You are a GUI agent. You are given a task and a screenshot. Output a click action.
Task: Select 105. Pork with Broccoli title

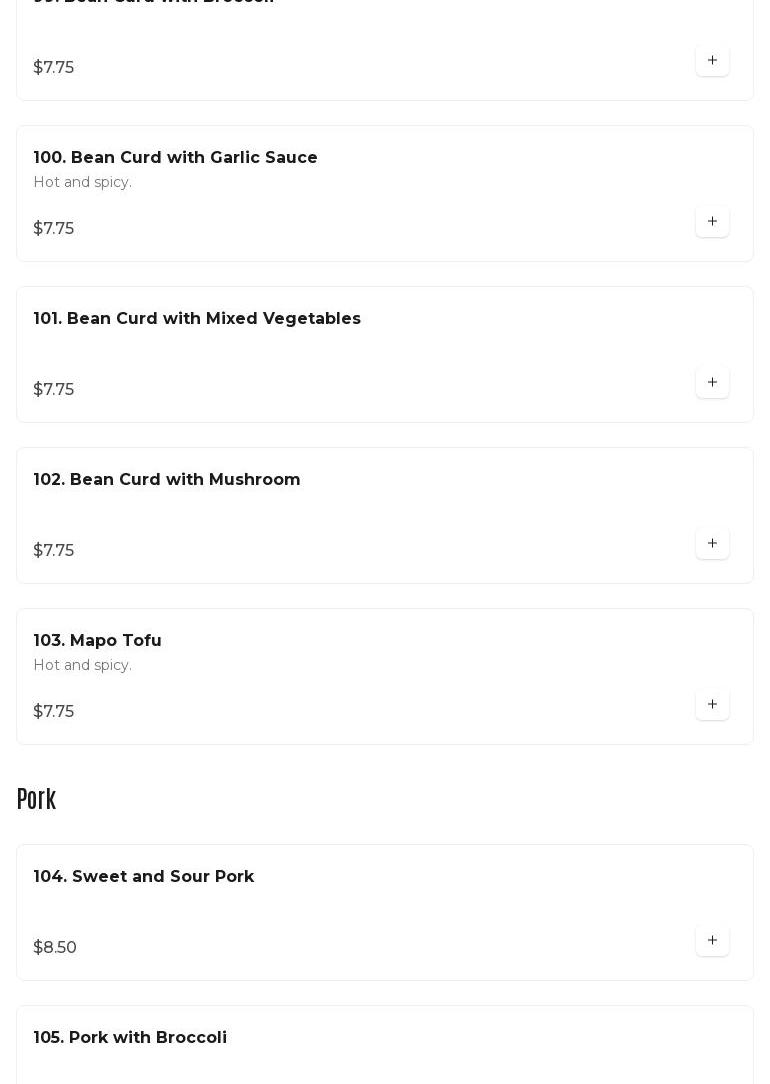tap(130, 1037)
